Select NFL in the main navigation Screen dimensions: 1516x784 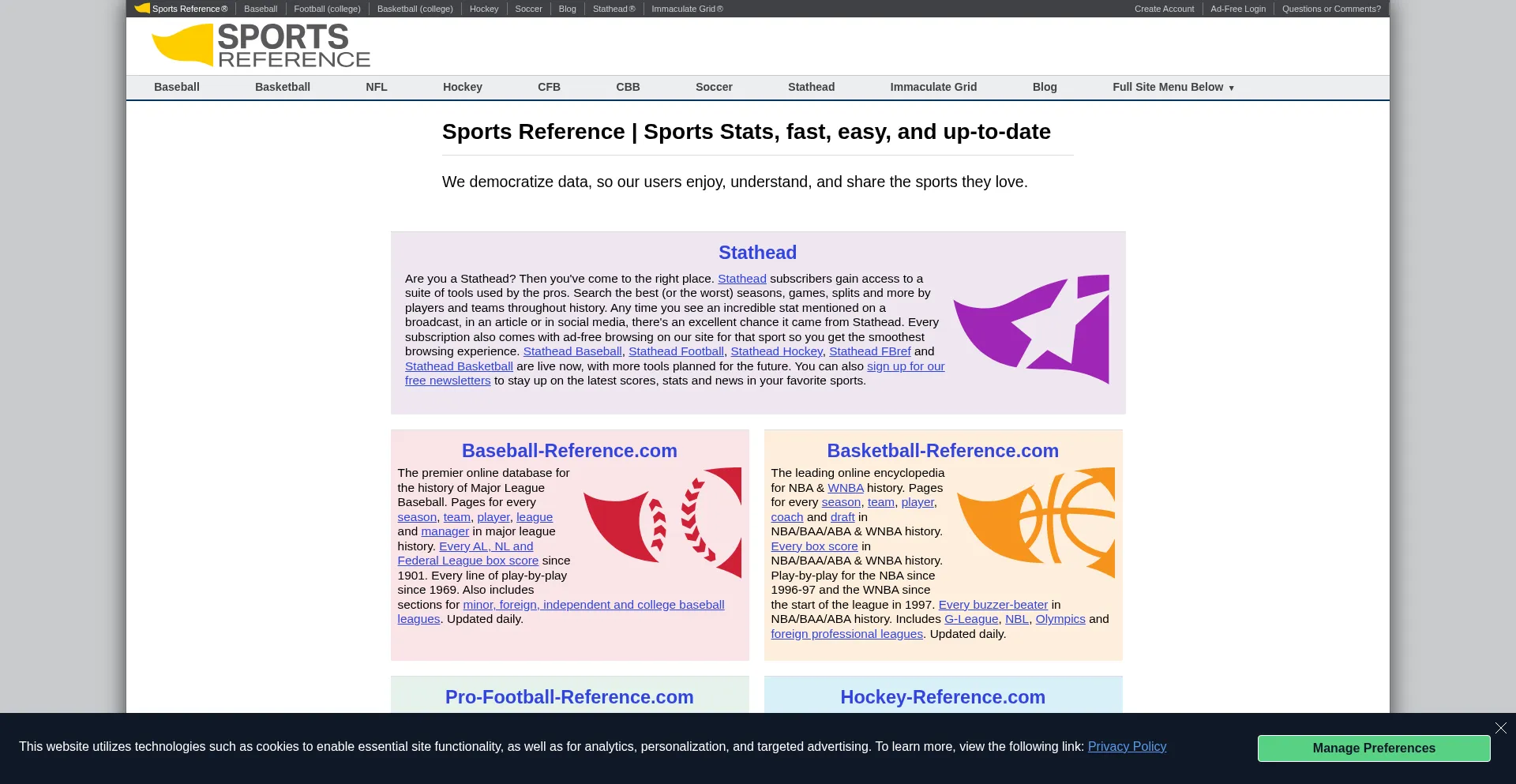pyautogui.click(x=377, y=87)
